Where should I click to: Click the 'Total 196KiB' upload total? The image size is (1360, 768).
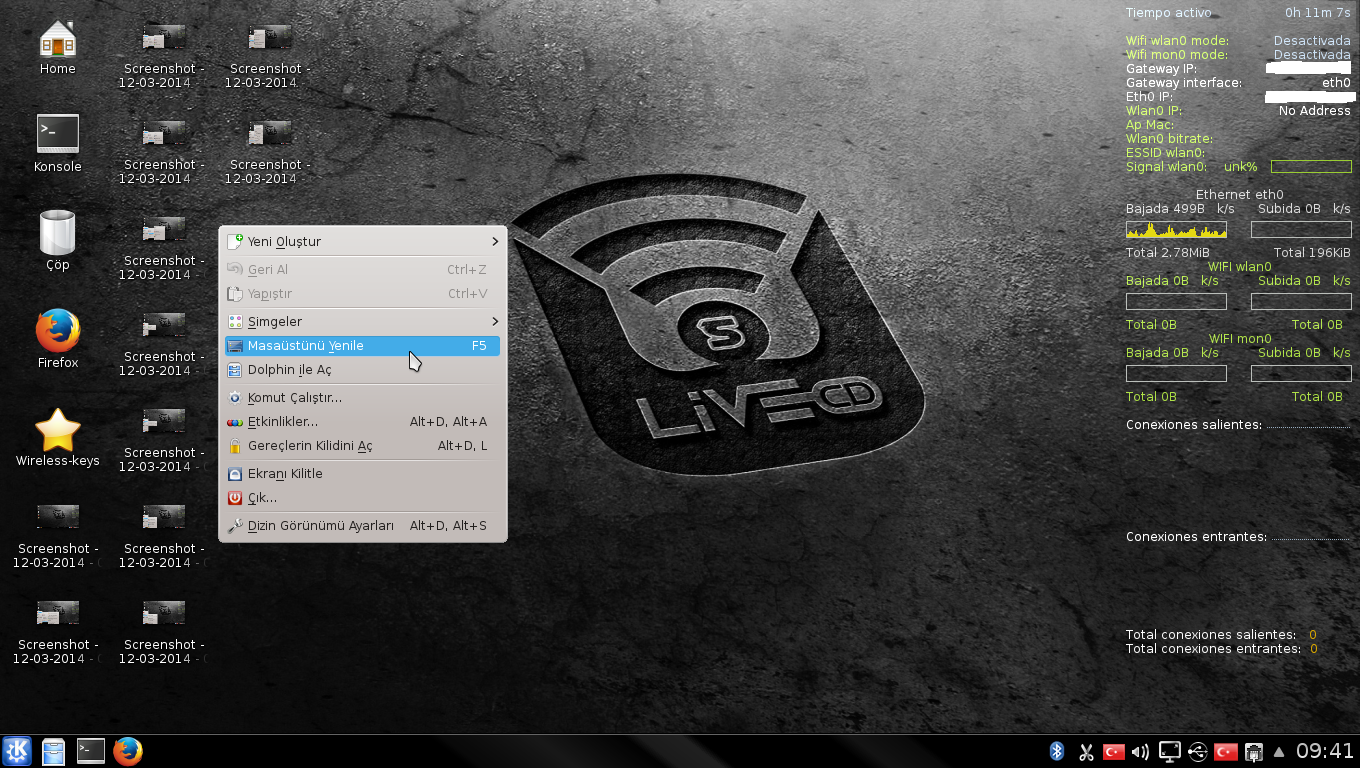1312,253
